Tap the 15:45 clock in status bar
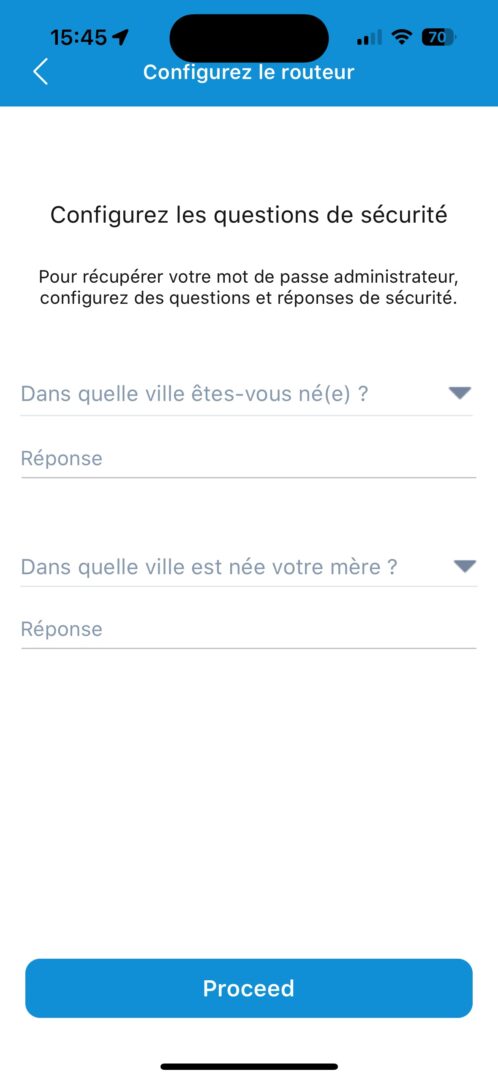The height and width of the screenshot is (1080, 498). click(x=79, y=37)
